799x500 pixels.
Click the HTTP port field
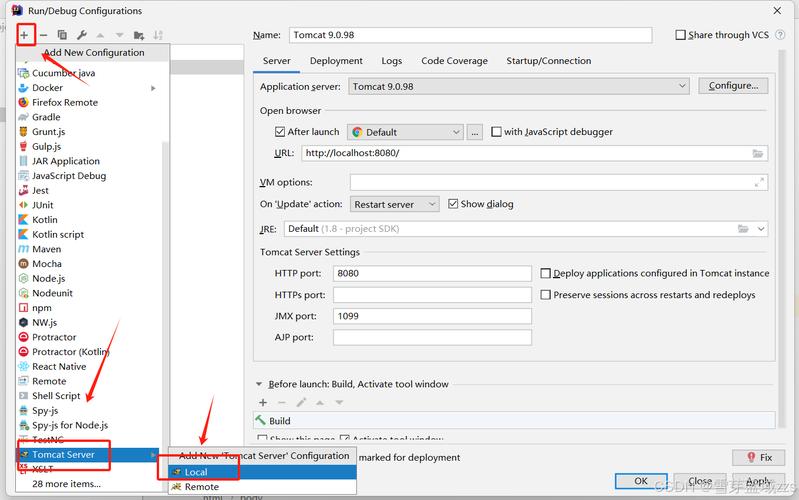pos(432,274)
